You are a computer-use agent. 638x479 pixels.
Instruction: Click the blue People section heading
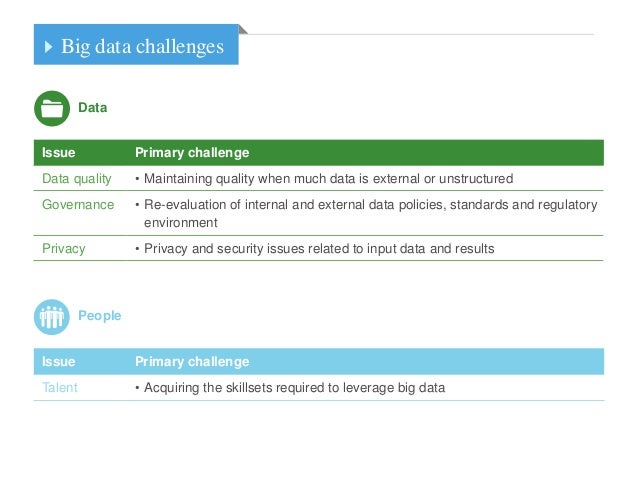(100, 315)
